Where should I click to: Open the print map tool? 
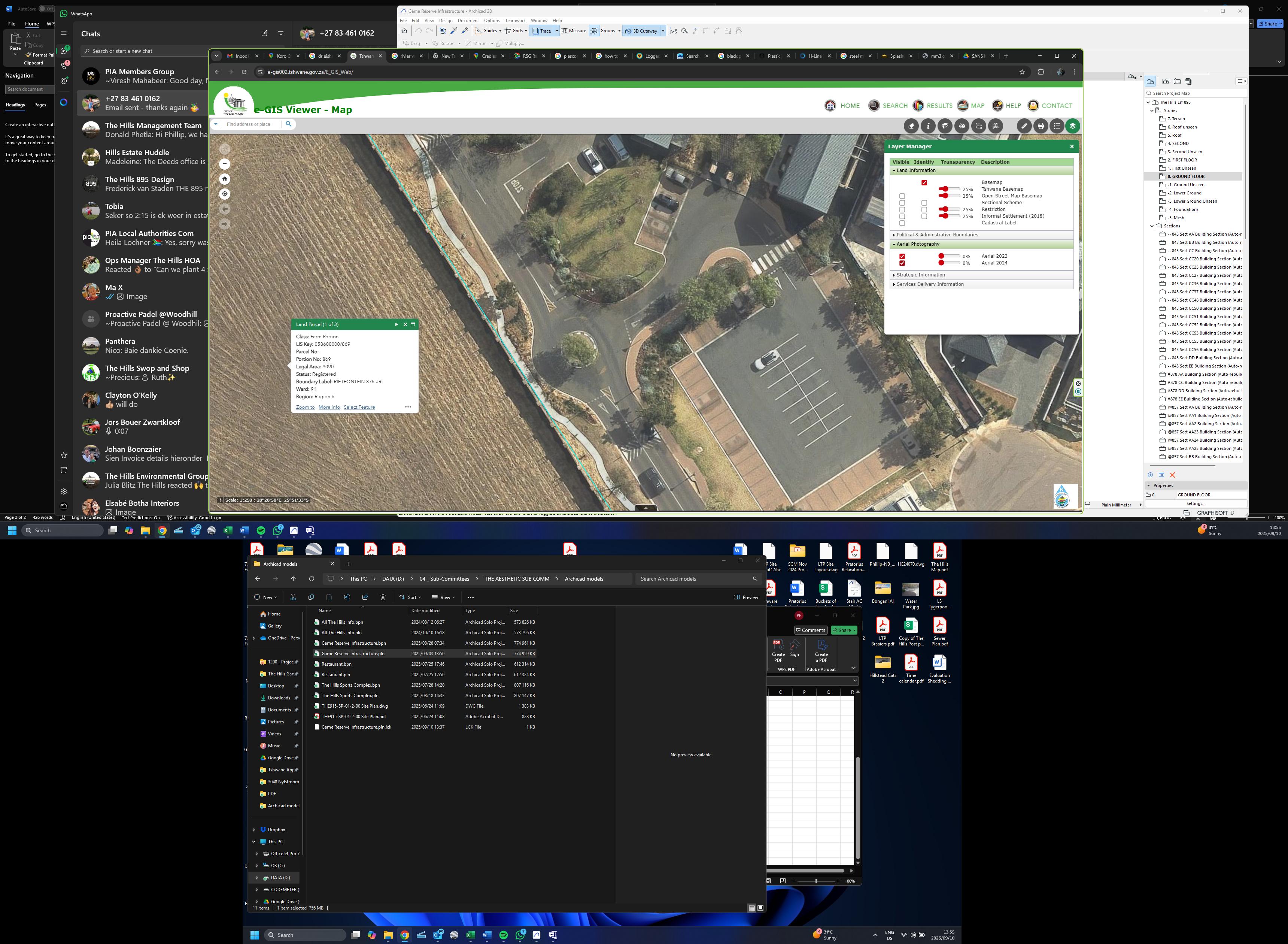(x=1041, y=126)
